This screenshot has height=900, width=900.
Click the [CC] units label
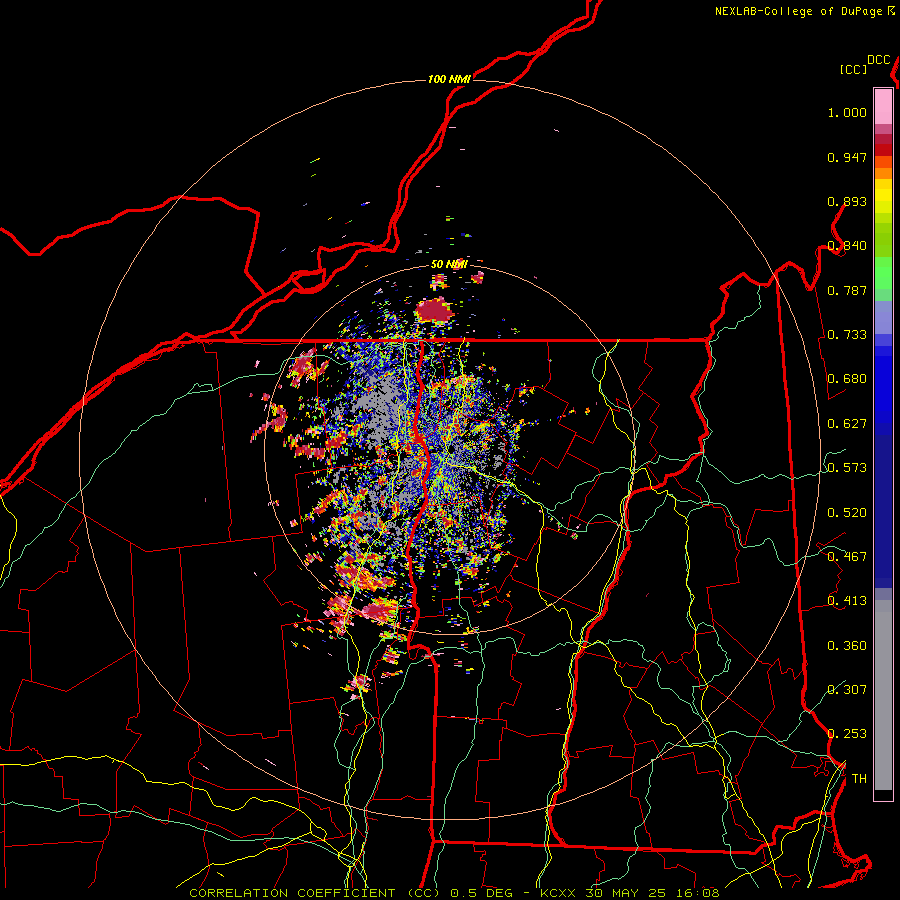click(854, 70)
